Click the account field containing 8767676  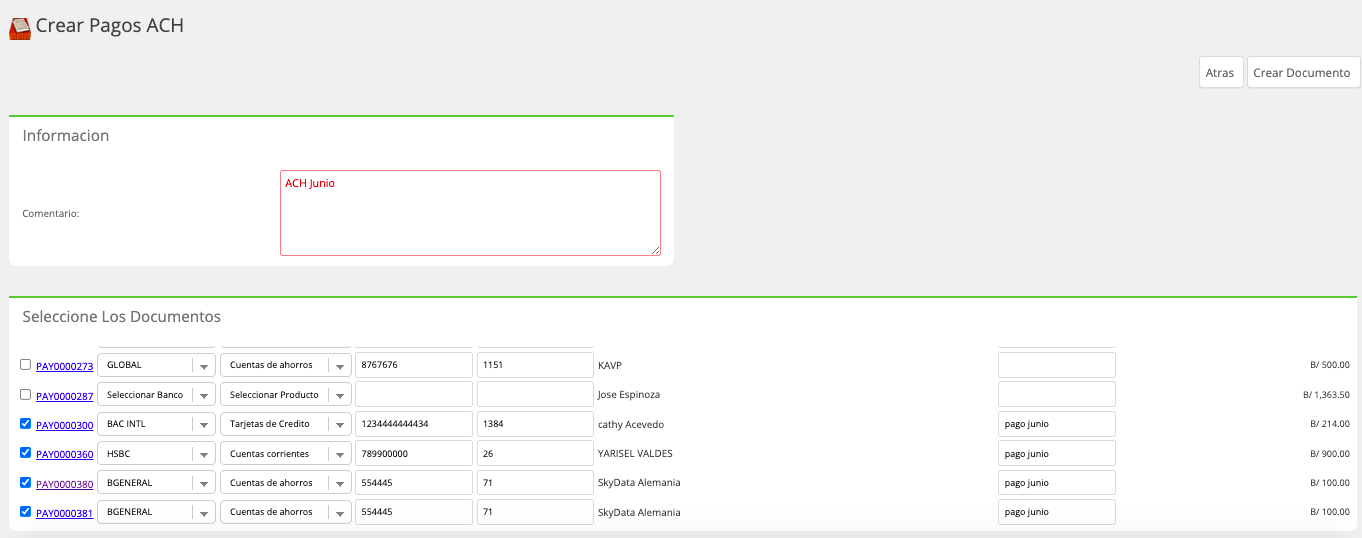pos(414,365)
